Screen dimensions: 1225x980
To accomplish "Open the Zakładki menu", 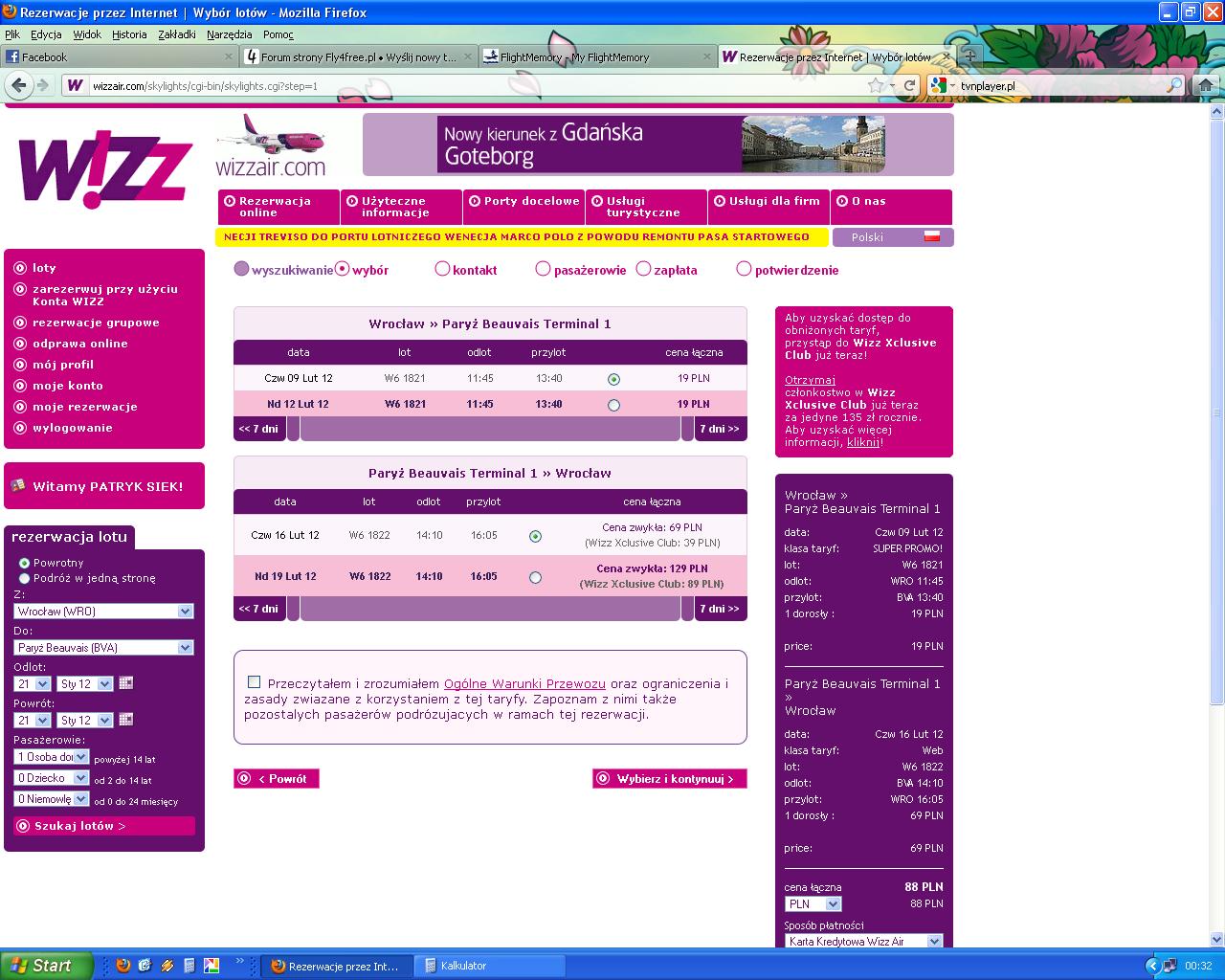I will tap(177, 34).
